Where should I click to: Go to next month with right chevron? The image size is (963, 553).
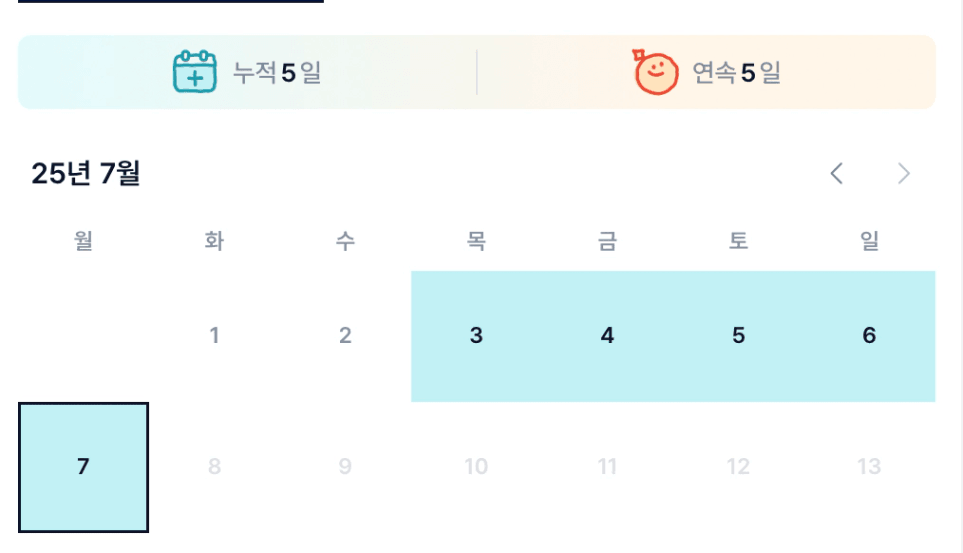pyautogui.click(x=903, y=173)
